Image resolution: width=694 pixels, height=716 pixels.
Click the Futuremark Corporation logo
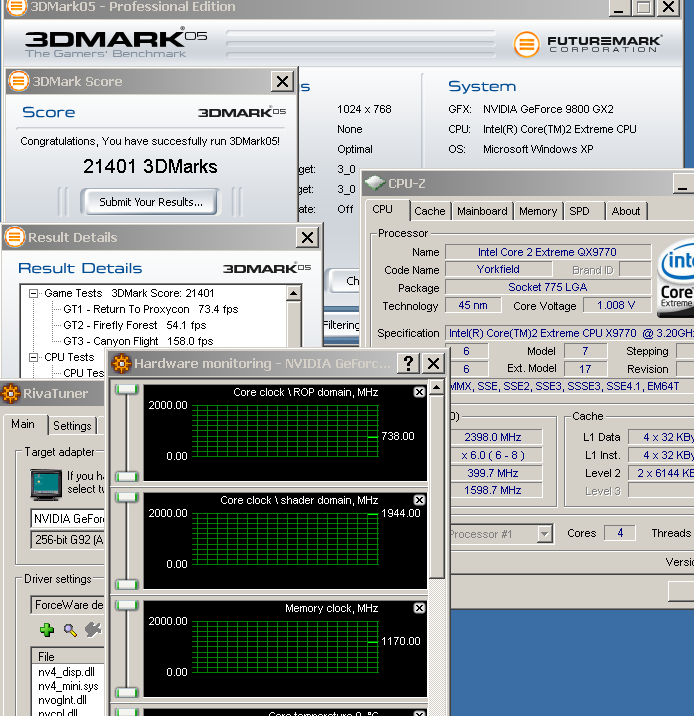(588, 44)
